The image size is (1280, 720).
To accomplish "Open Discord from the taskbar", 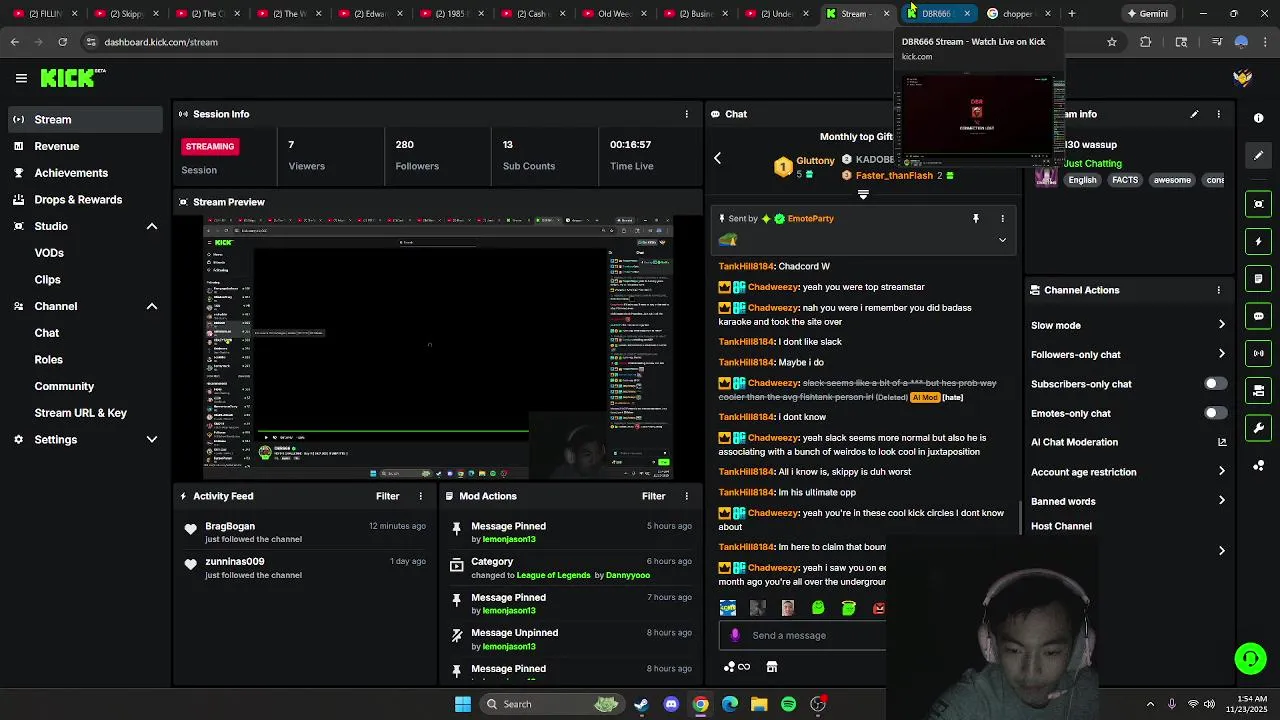I will tap(671, 704).
